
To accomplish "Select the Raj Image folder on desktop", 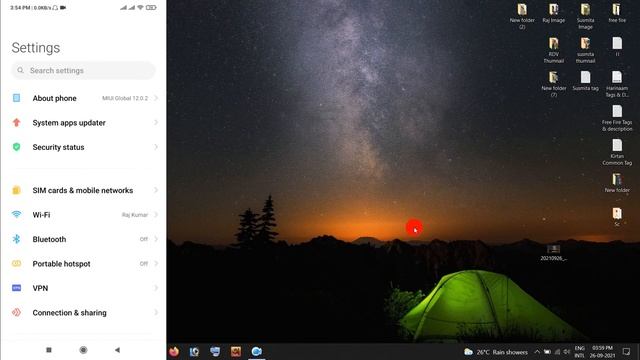I will point(553,13).
